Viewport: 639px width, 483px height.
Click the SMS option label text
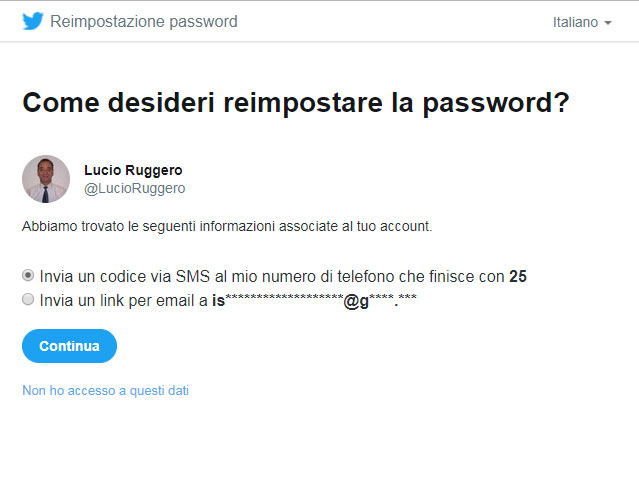pyautogui.click(x=283, y=276)
